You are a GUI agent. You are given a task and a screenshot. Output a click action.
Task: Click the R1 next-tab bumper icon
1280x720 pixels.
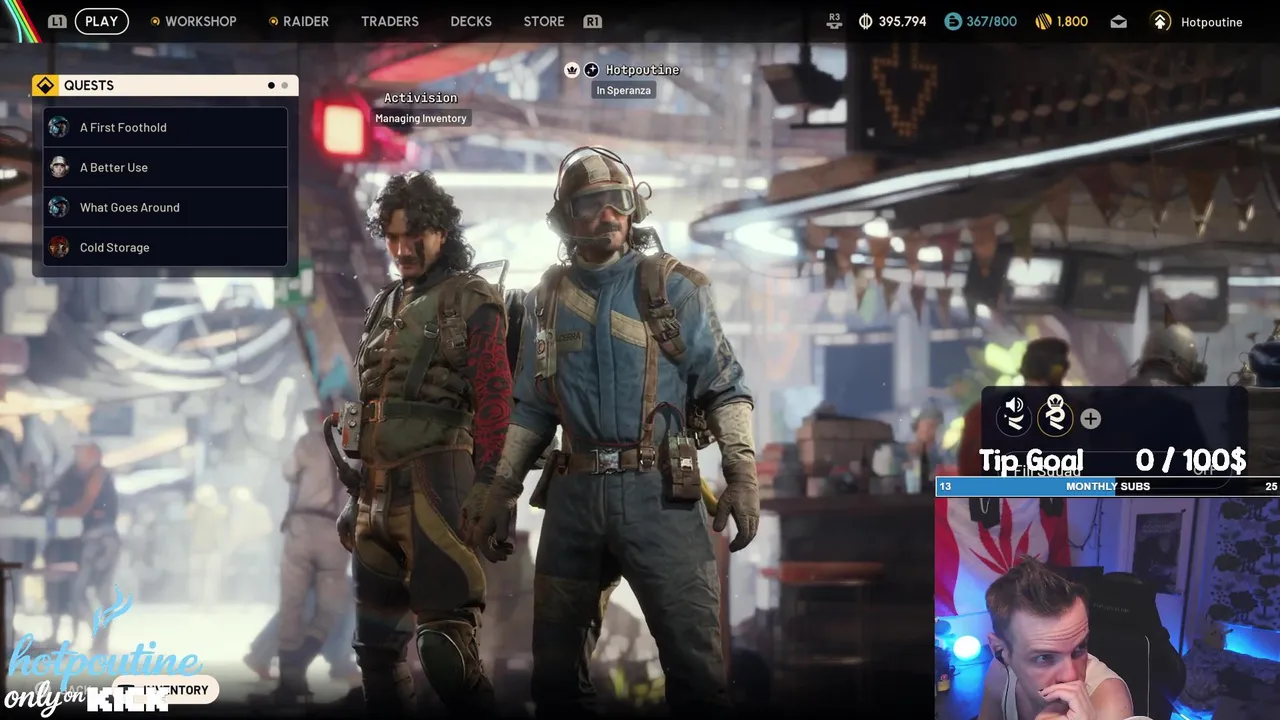tap(592, 21)
